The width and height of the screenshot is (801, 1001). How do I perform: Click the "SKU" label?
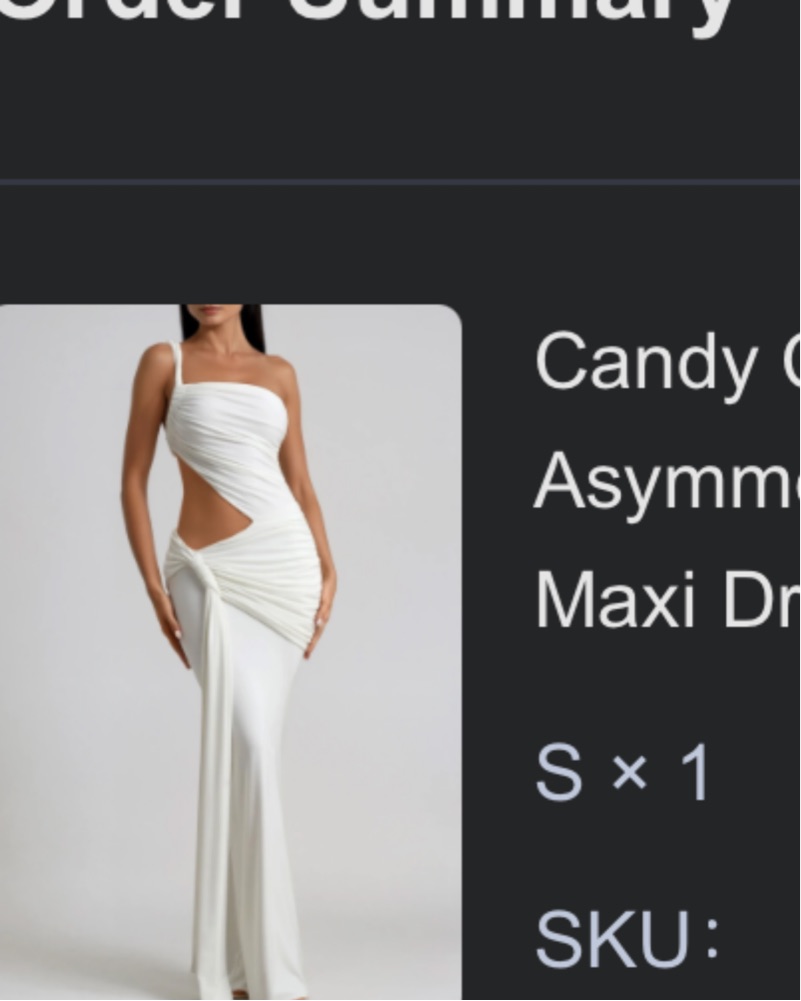(612, 938)
